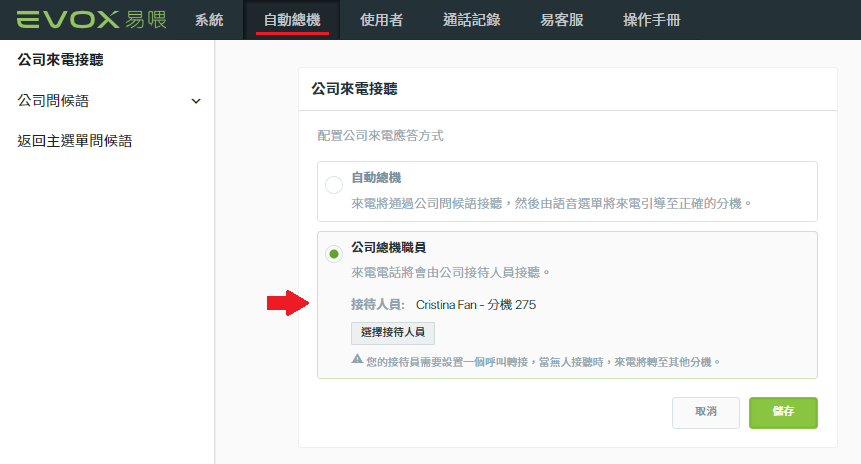Image resolution: width=861 pixels, height=464 pixels.
Task: Click the 來電電話將會由公司接待人員接聽 description
Action: click(451, 272)
